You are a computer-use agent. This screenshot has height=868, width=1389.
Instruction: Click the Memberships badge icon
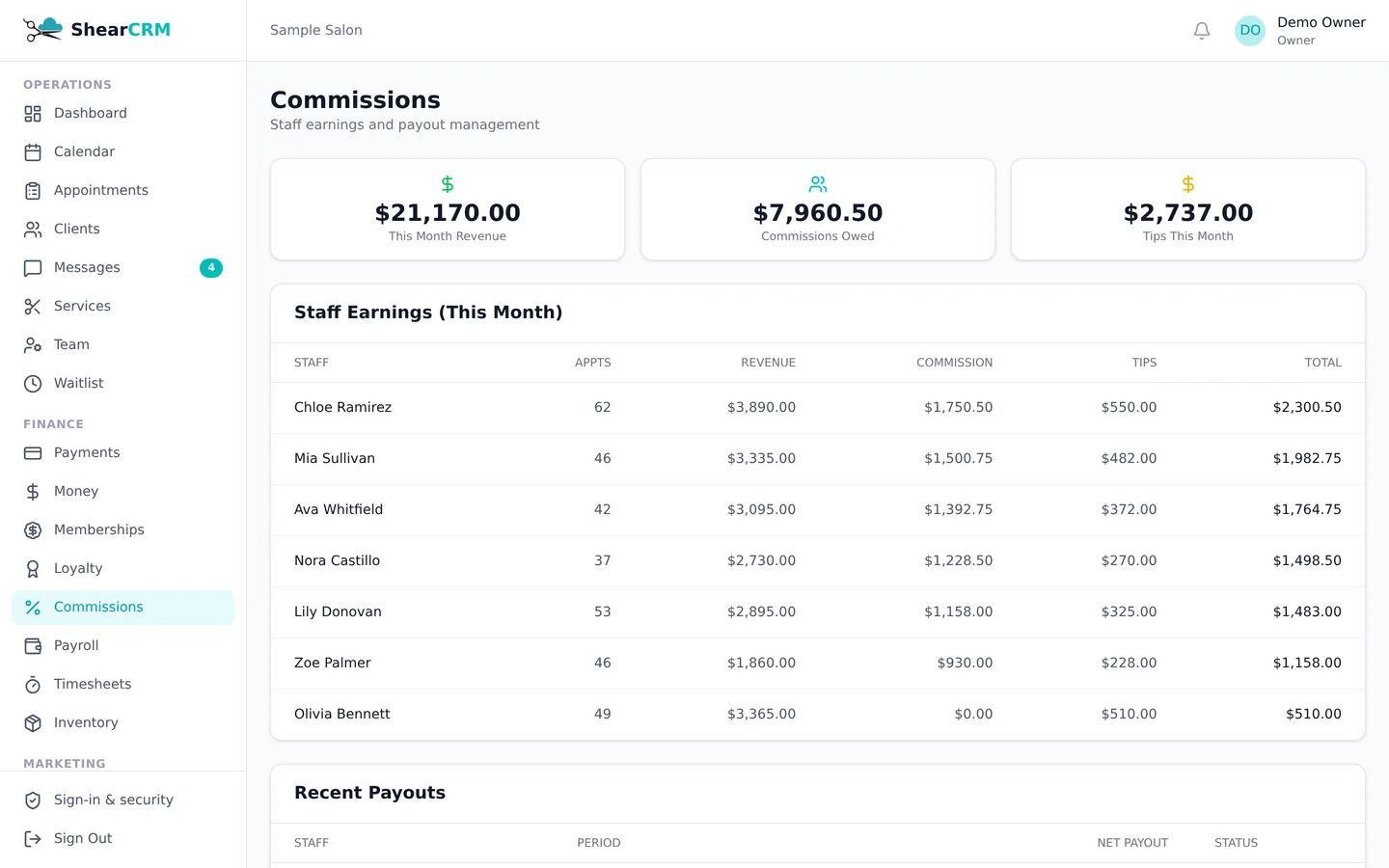click(33, 530)
